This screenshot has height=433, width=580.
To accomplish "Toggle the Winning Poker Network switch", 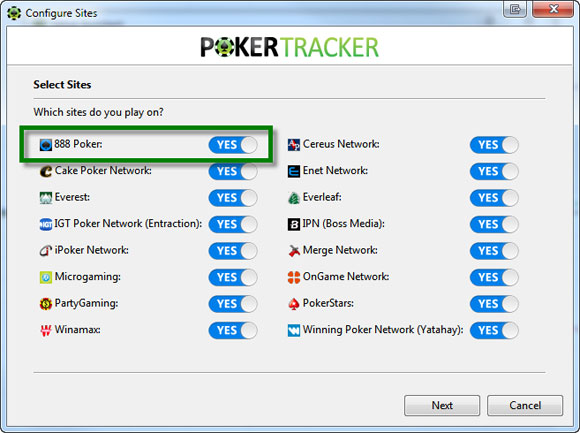I will pos(494,331).
